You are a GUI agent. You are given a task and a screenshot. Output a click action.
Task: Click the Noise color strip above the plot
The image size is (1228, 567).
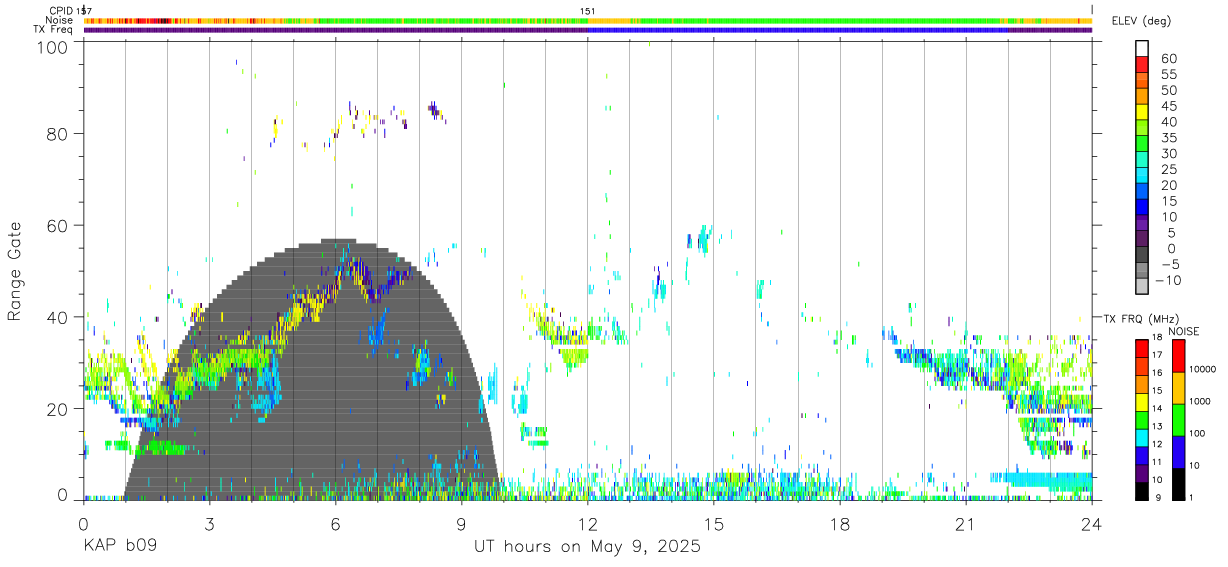point(588,20)
